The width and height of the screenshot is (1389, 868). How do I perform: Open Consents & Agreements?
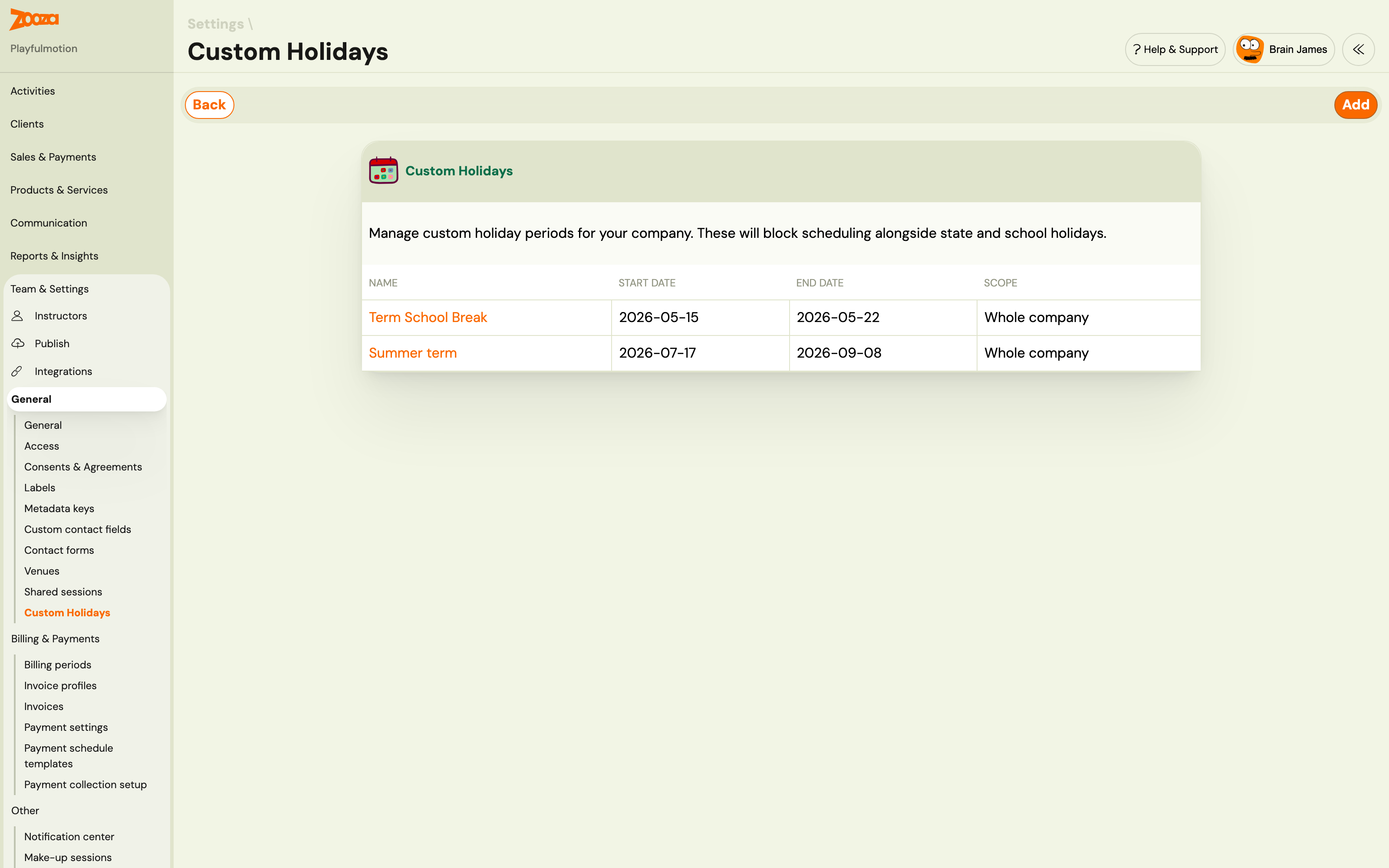point(82,467)
